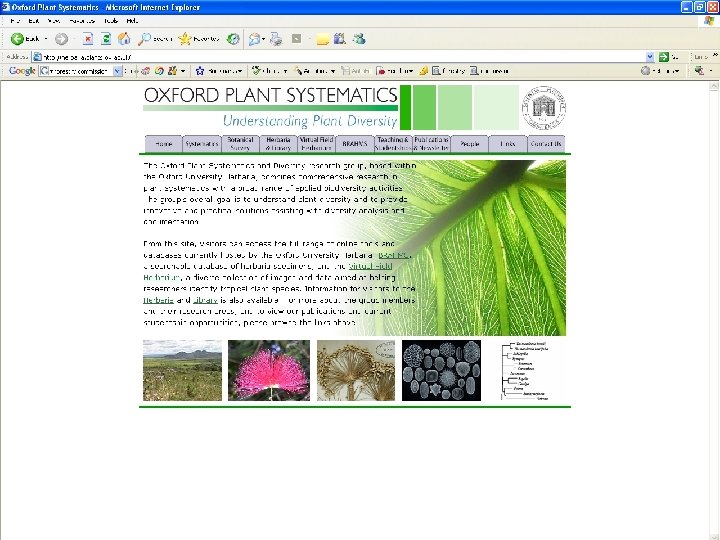The width and height of the screenshot is (720, 540).
Task: Click the Google toolbar highlighter icon
Action: (424, 71)
